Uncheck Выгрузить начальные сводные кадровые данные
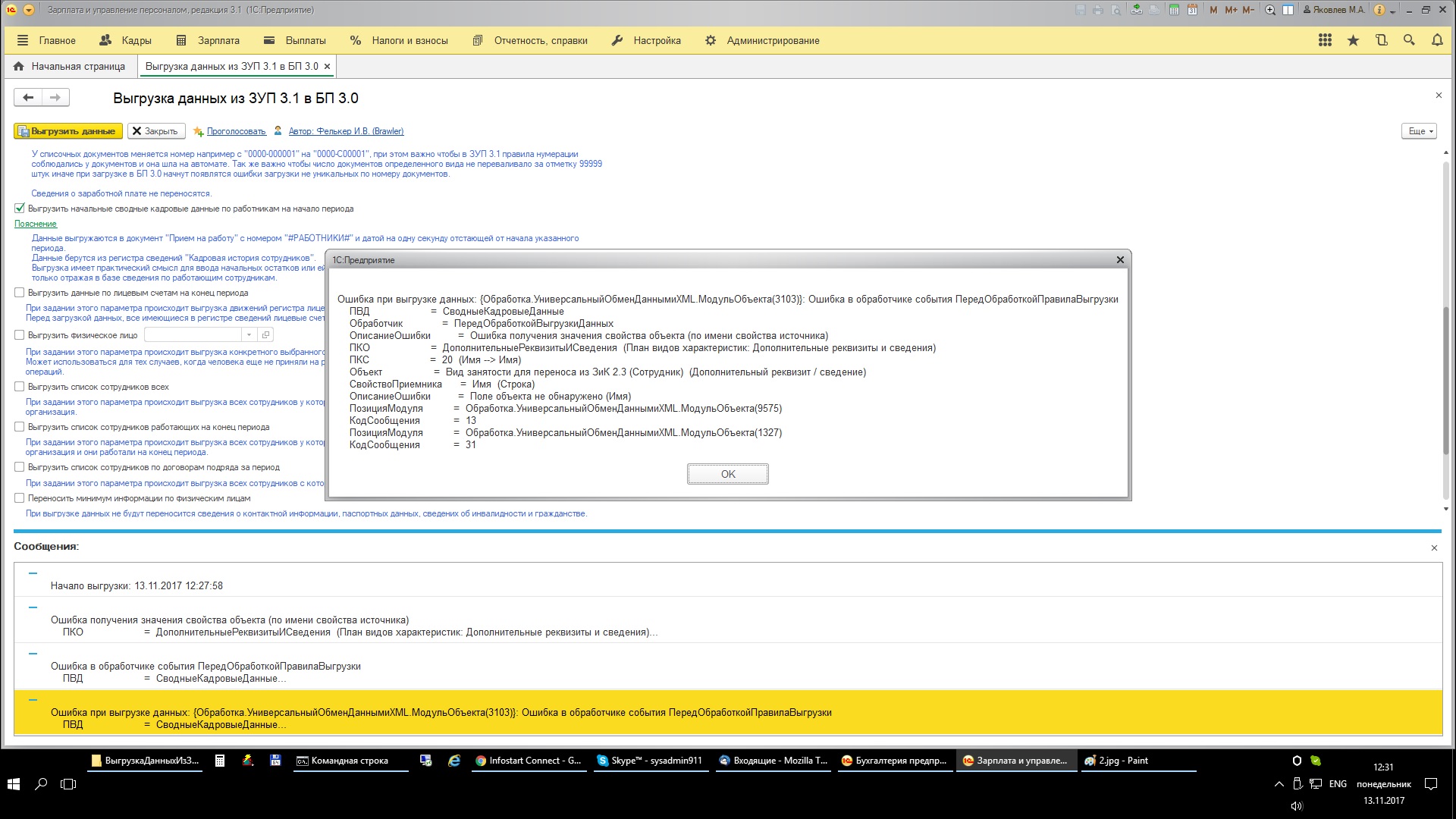 pyautogui.click(x=20, y=208)
